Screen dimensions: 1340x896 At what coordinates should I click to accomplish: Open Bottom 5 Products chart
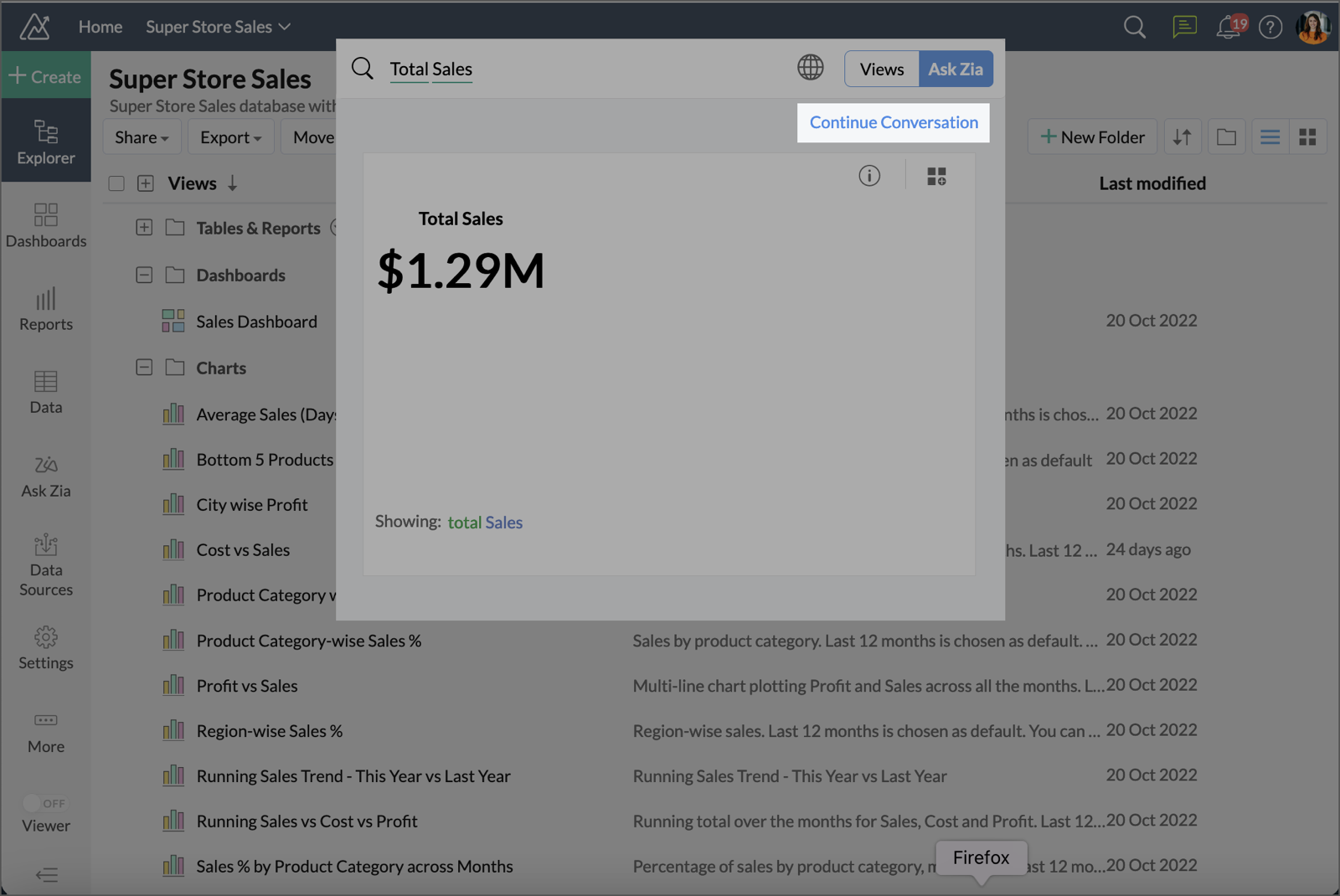pyautogui.click(x=265, y=460)
